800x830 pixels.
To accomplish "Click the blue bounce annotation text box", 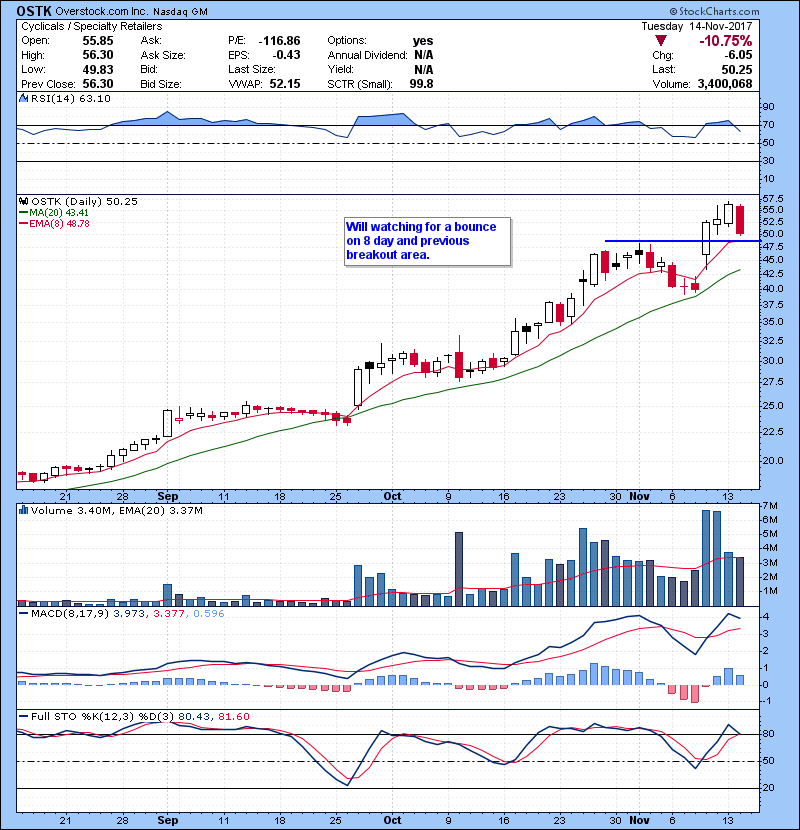I will (427, 241).
